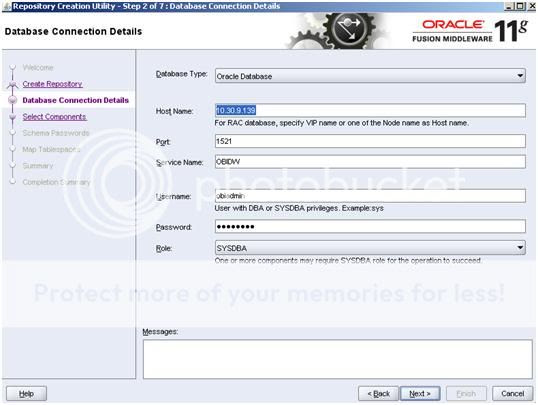Image resolution: width=538 pixels, height=405 pixels.
Task: Click the Completion Summary step label
Action: click(x=56, y=182)
